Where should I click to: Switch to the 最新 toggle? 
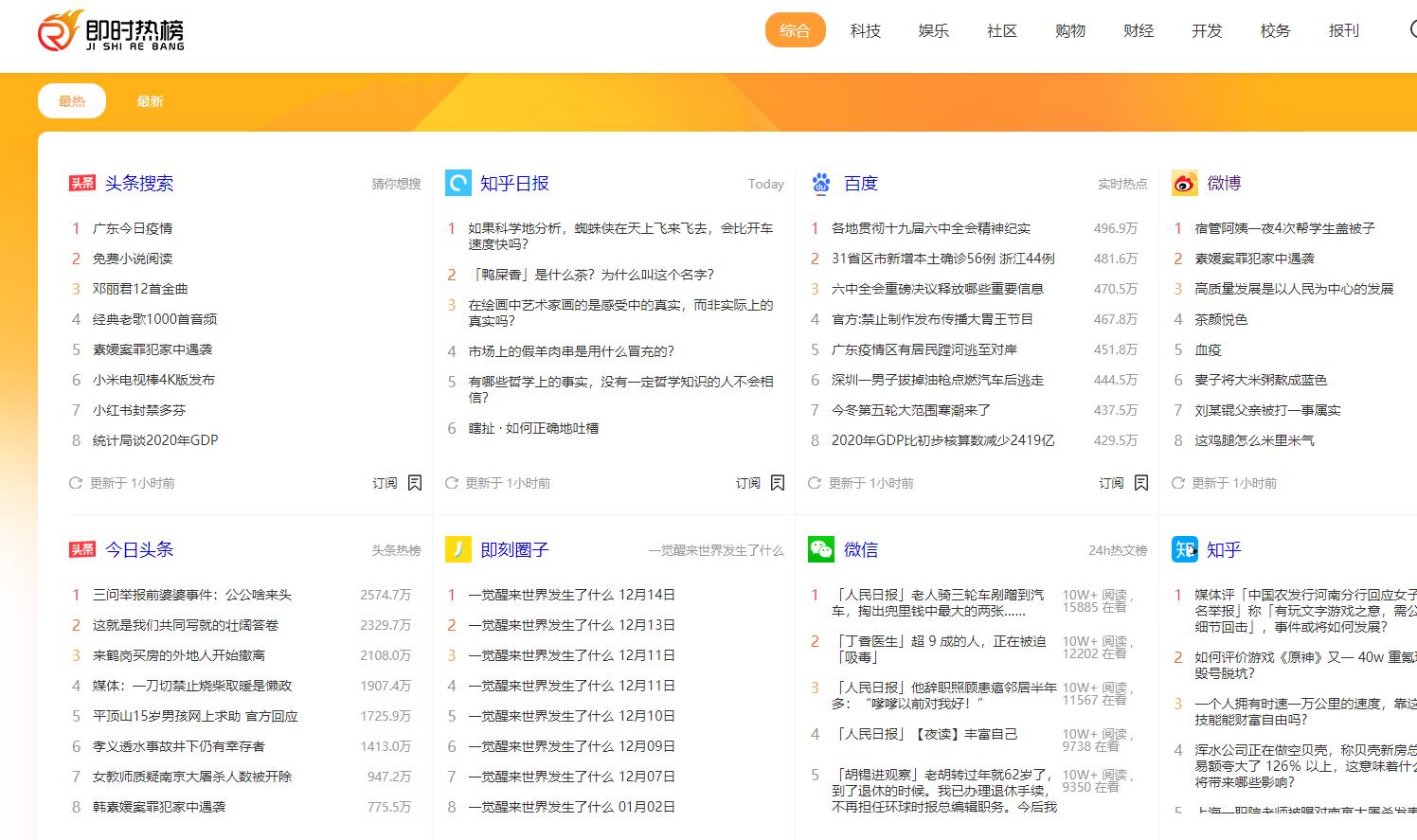(x=150, y=100)
